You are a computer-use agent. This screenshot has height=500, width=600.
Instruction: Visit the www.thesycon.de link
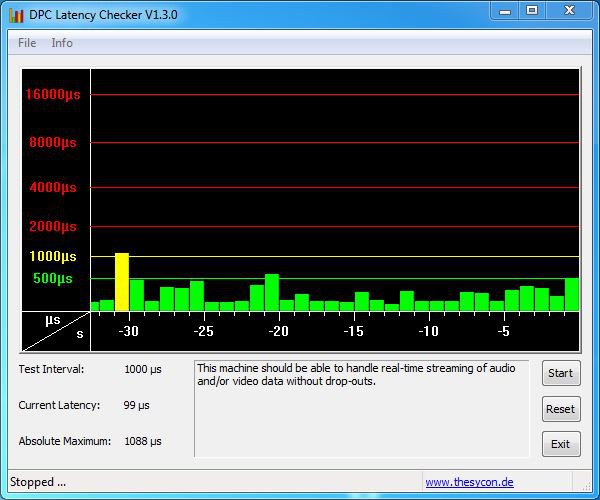coord(469,482)
